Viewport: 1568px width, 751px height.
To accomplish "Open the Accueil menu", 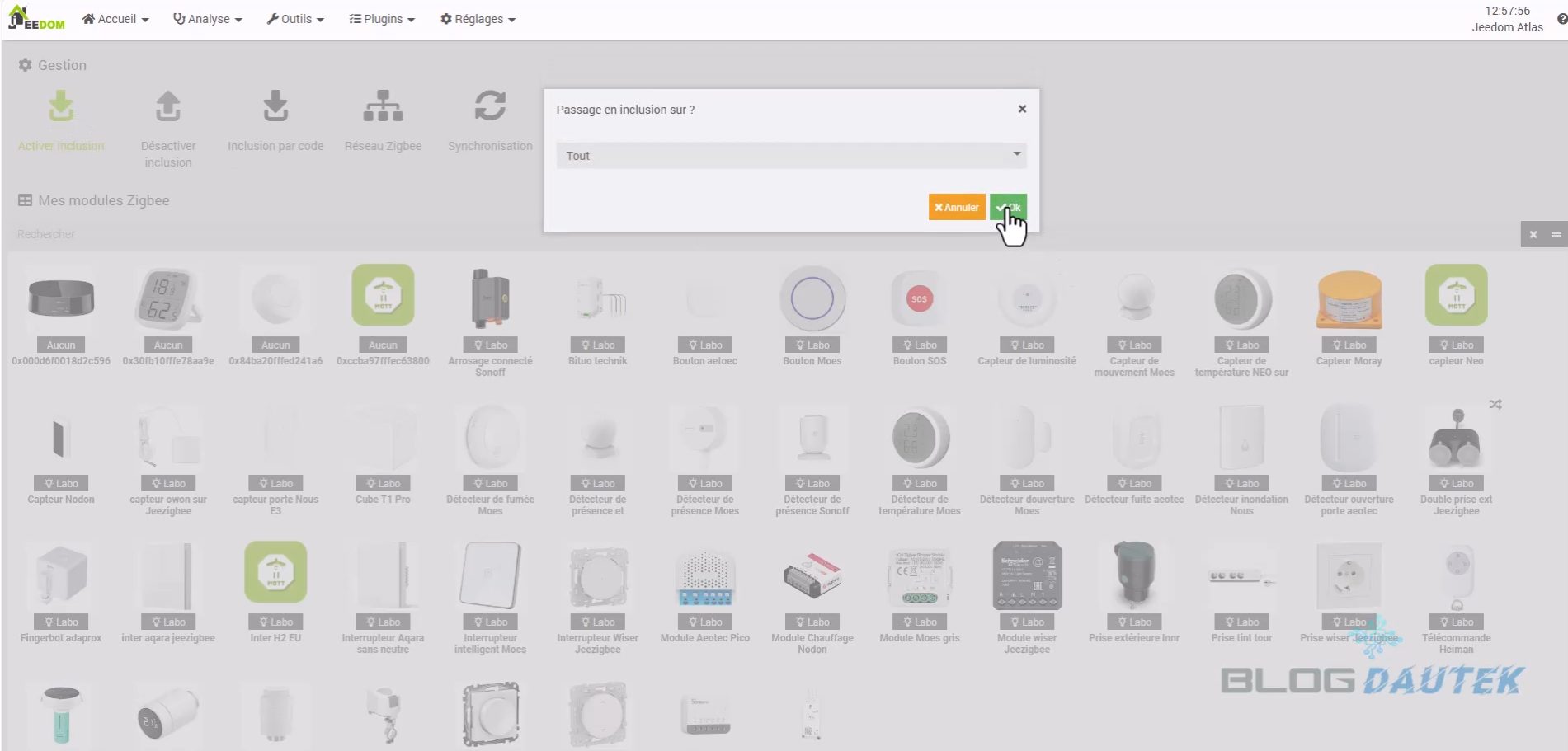I will coord(115,19).
